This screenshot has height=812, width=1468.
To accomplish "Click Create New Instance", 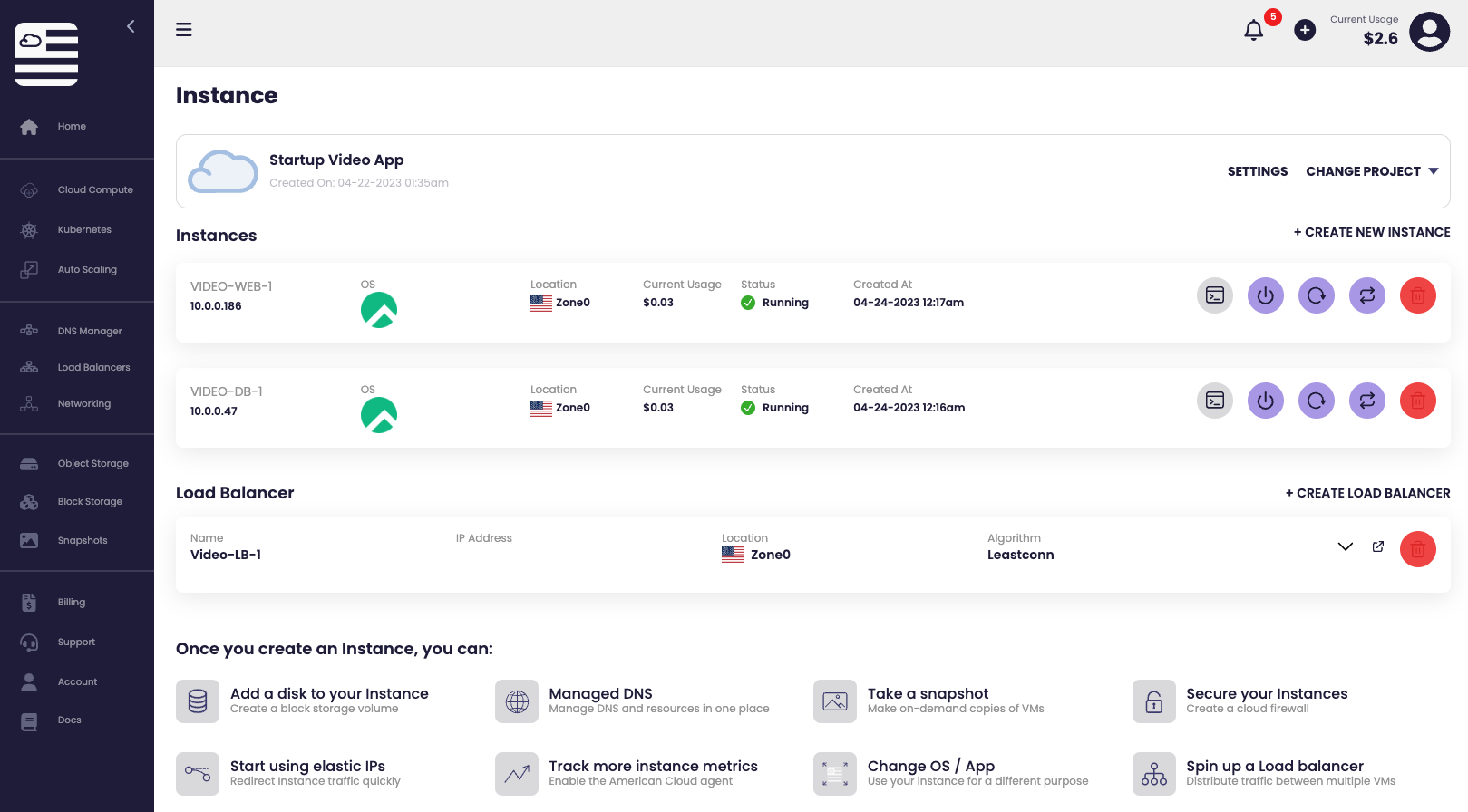I will pos(1371,232).
